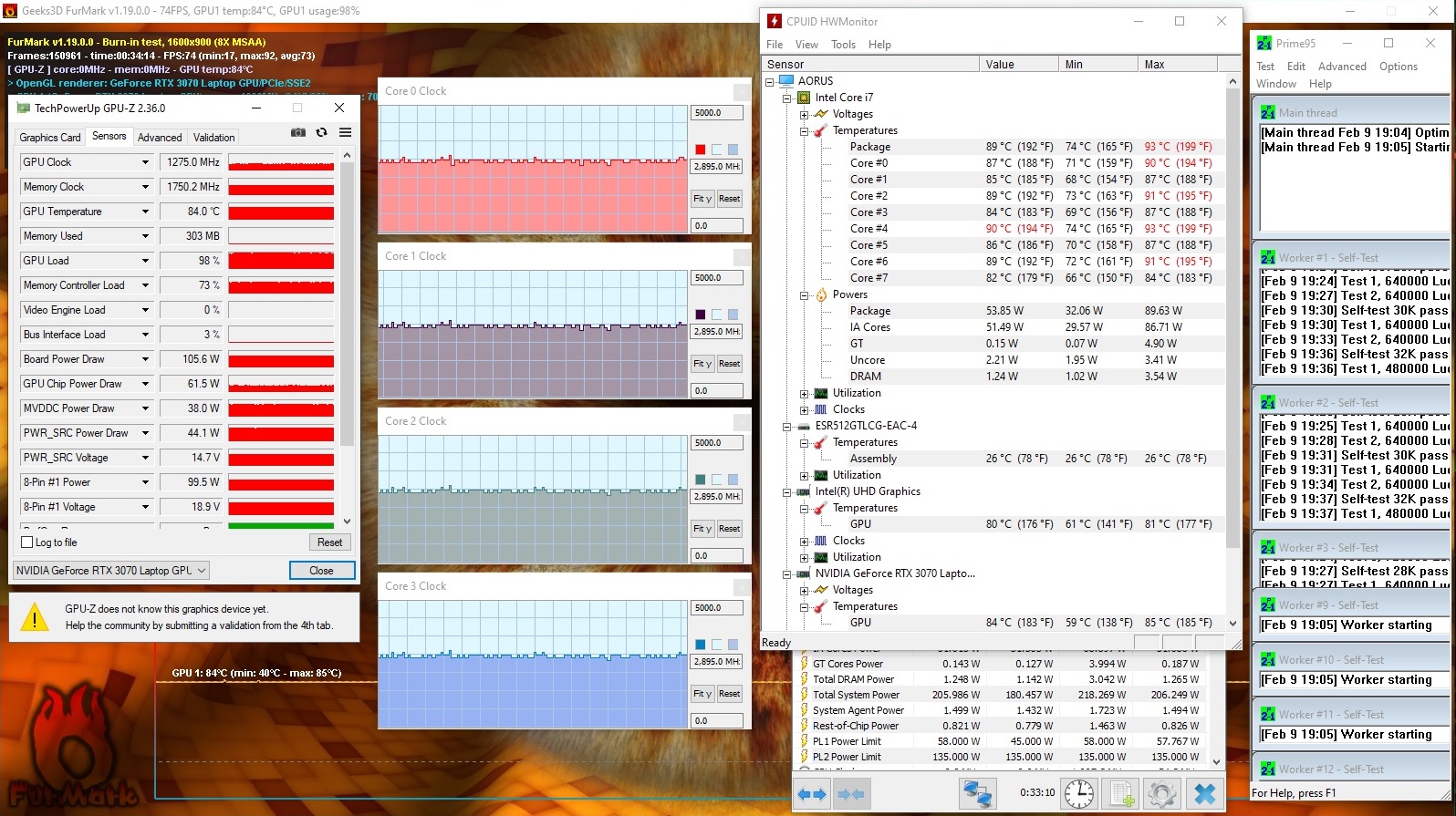Open the GPU-Z hamburger menu

pos(346,133)
